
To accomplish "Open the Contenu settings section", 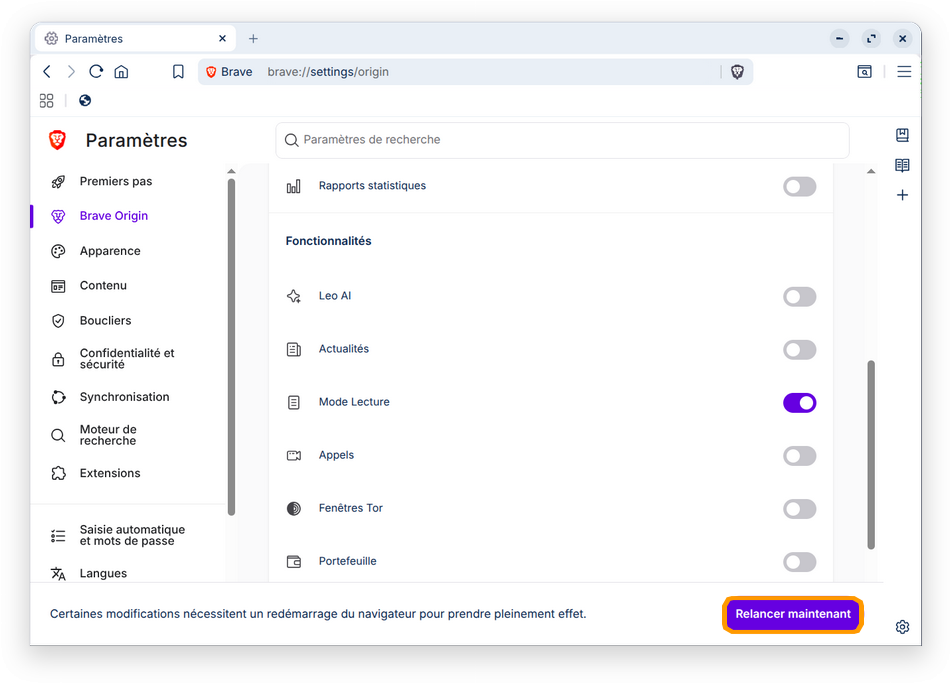I will pos(104,285).
